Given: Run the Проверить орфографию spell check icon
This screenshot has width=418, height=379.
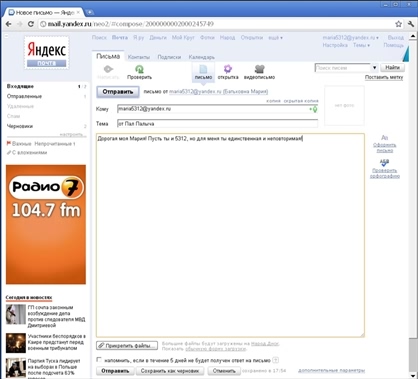Looking at the screenshot, I should (384, 162).
